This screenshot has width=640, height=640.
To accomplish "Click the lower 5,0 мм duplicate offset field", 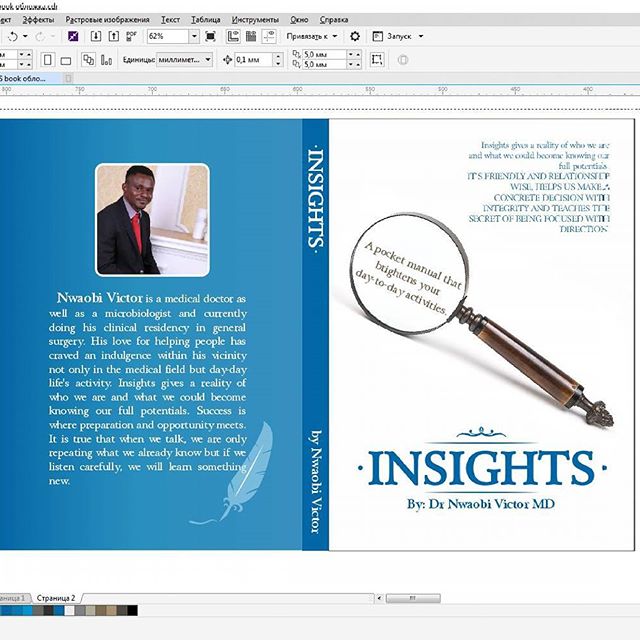I will pyautogui.click(x=324, y=64).
